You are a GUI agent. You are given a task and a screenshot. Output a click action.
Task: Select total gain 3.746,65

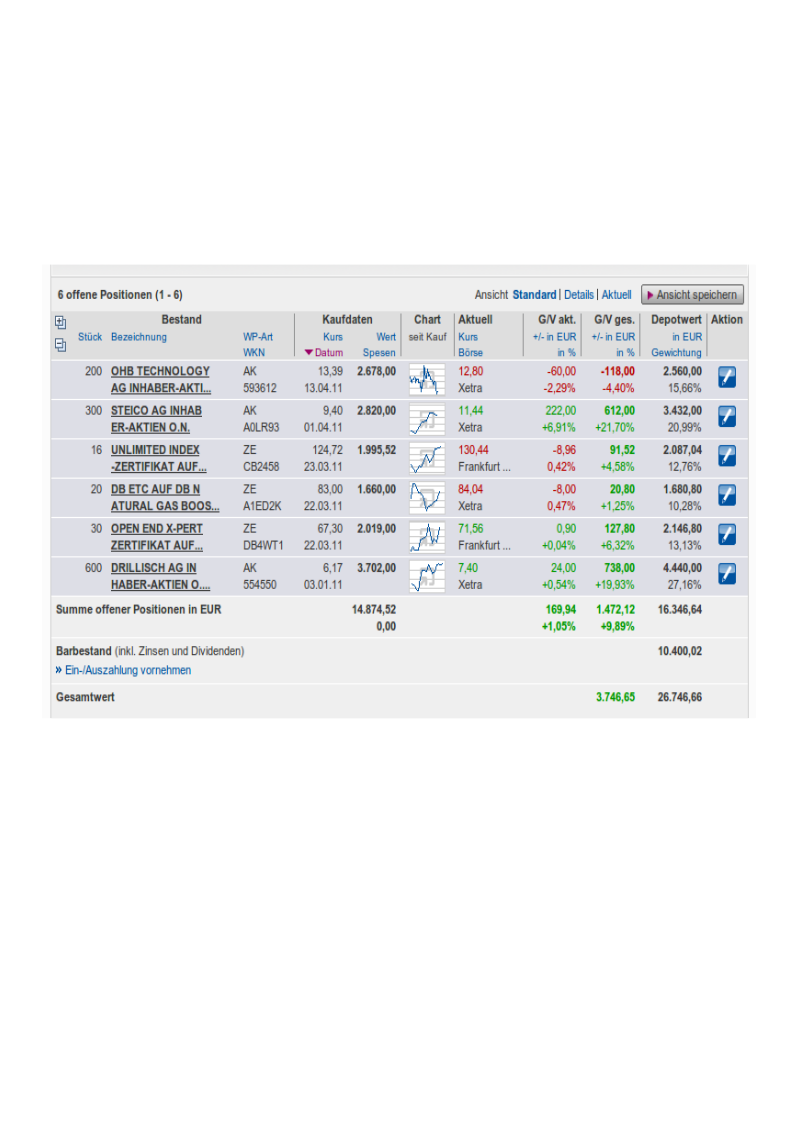click(615, 697)
